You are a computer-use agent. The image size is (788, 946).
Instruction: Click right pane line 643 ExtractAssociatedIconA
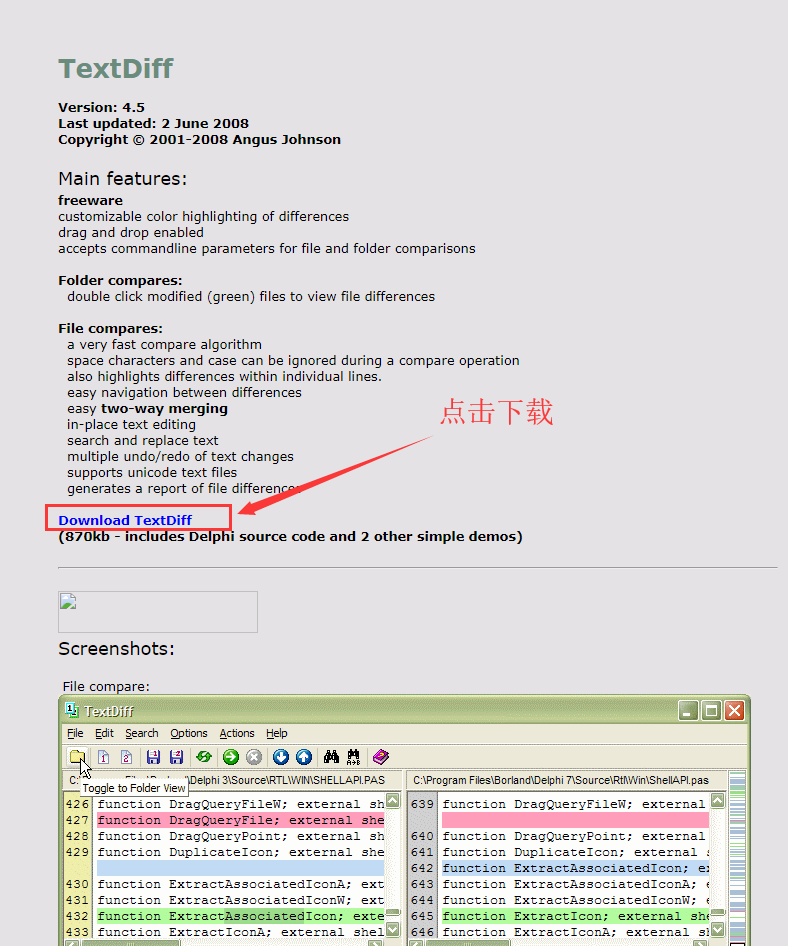coord(576,884)
